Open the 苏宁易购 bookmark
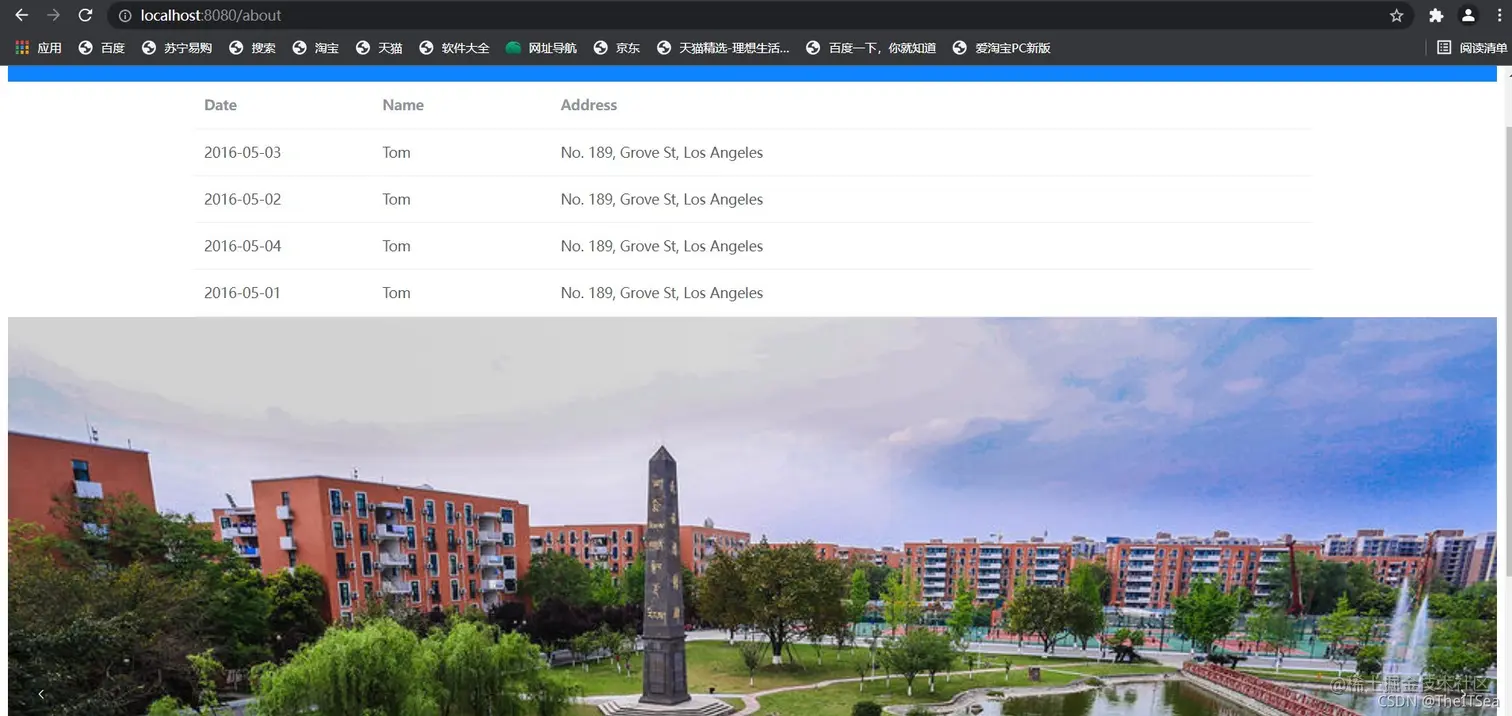The image size is (1512, 716). [x=177, y=48]
